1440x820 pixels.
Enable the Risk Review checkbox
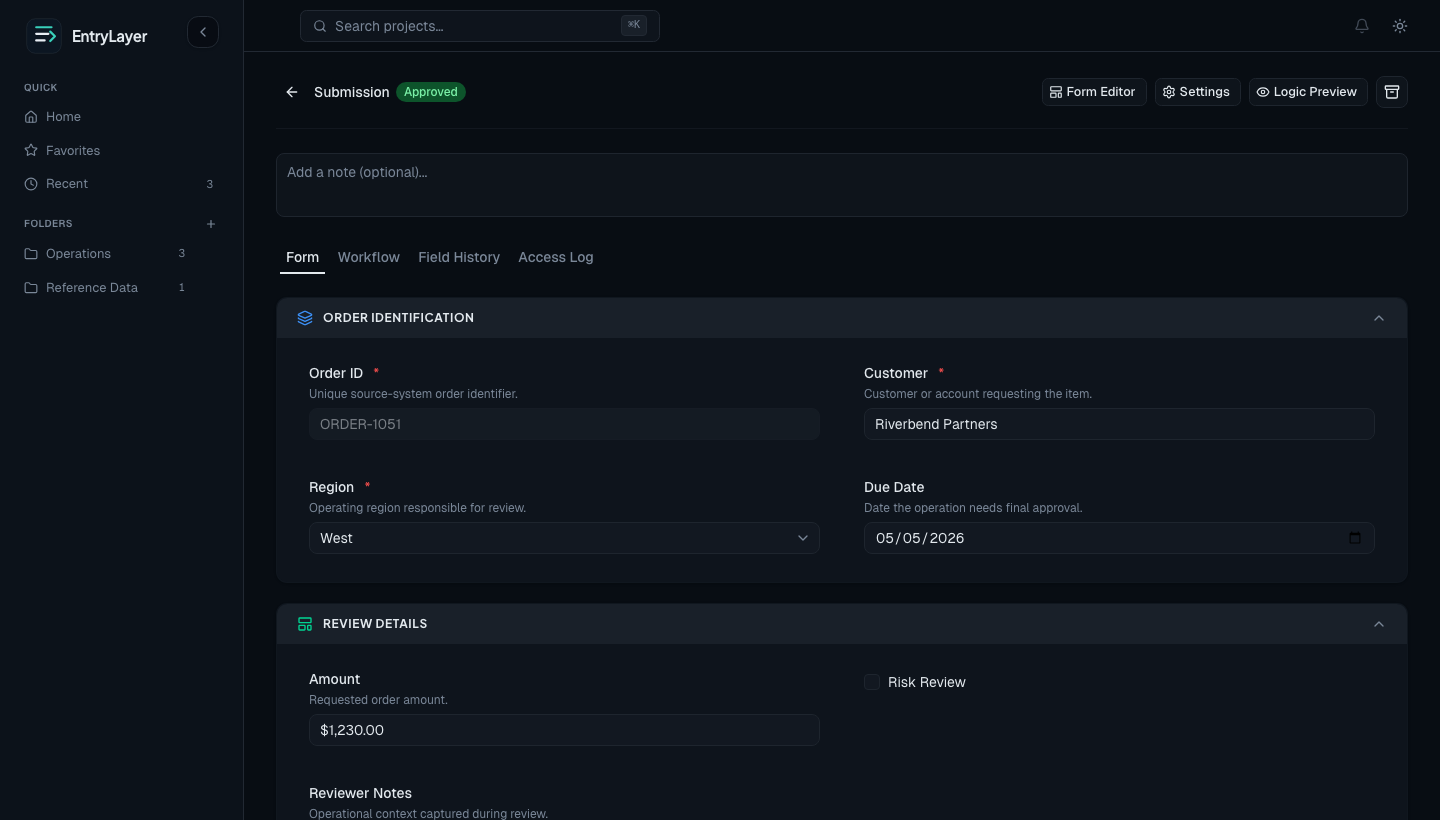coord(872,682)
